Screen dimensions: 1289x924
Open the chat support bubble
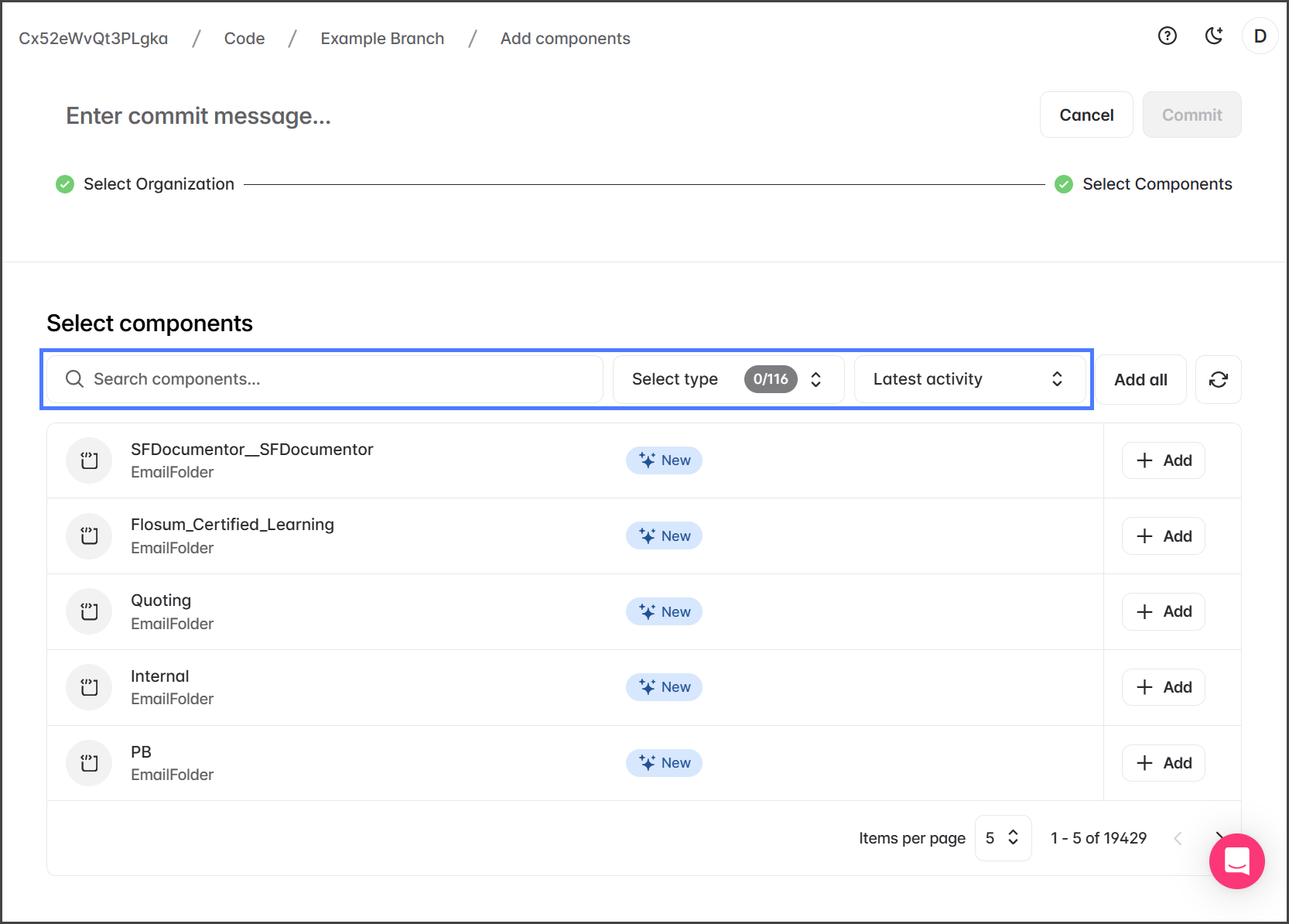[1236, 861]
